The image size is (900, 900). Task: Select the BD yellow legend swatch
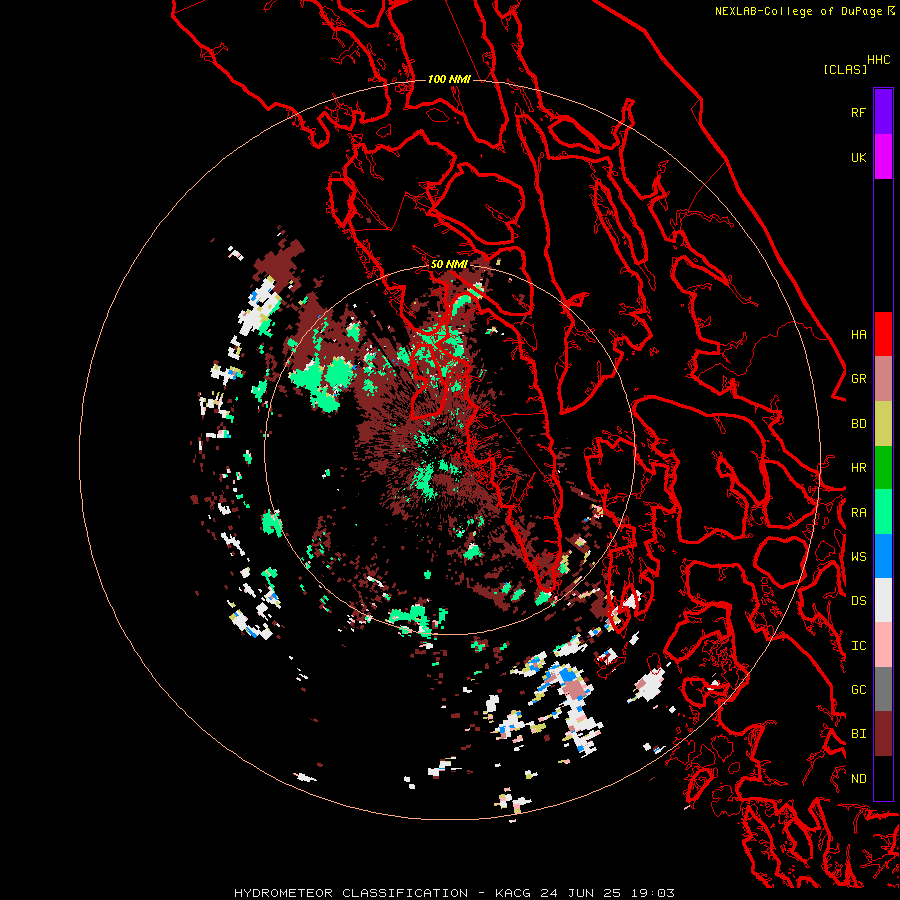point(883,424)
